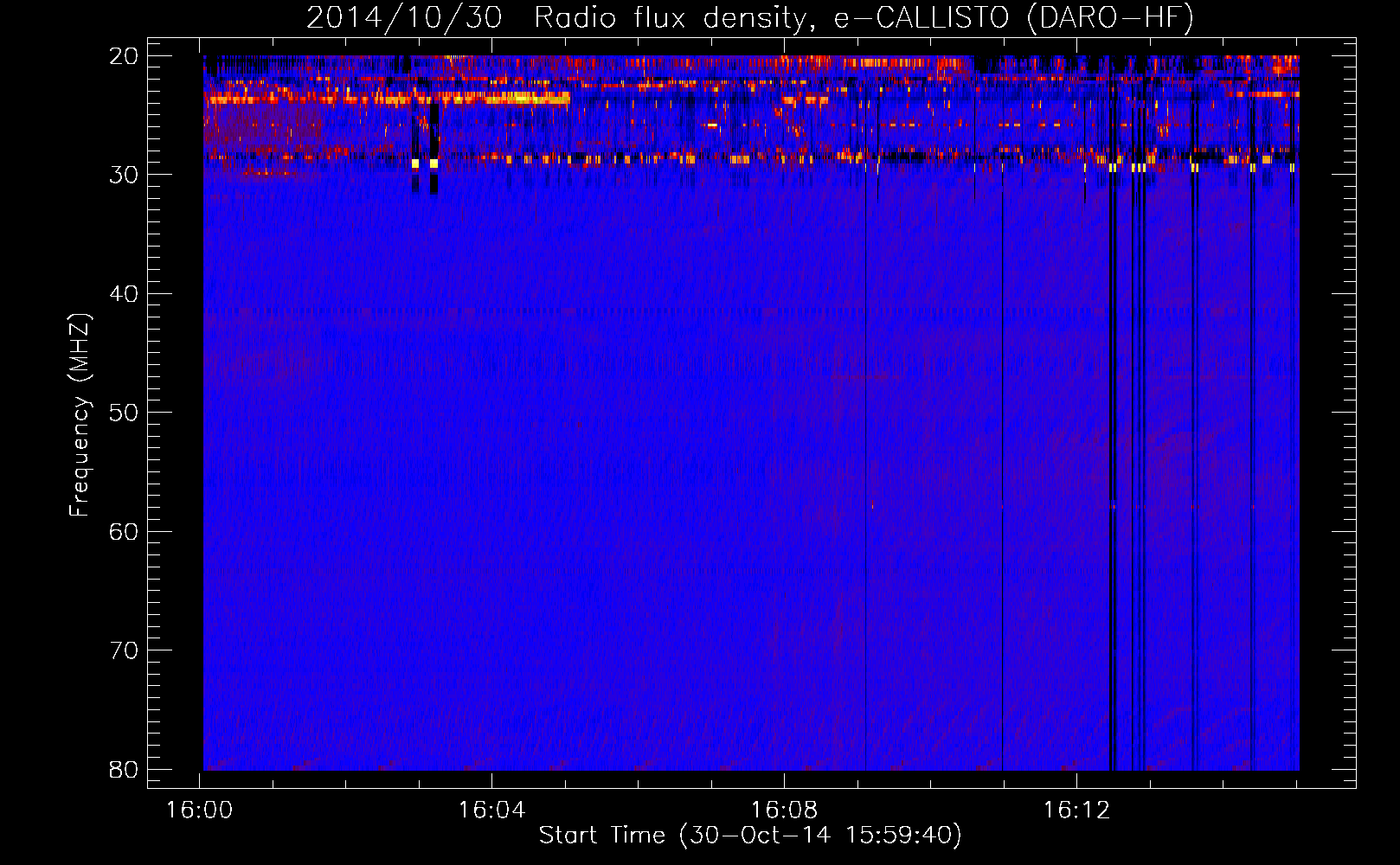
Task: Click the 70 frequency tick label
Action: 124,650
